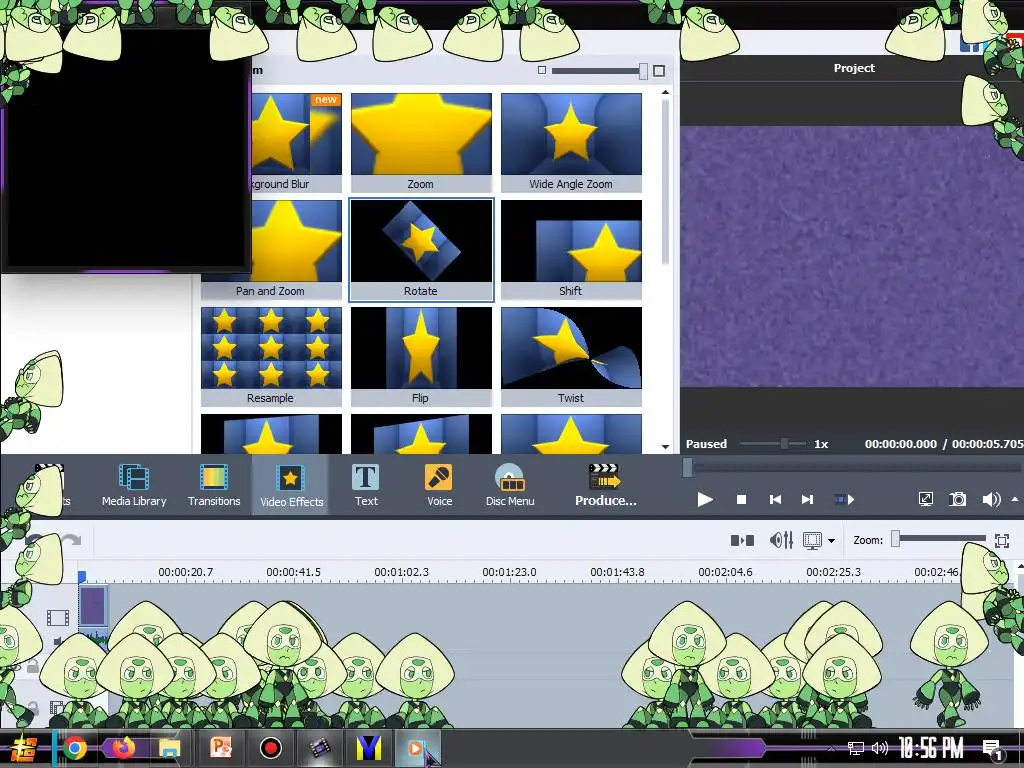
Task: Select the Pan and Zoom effect
Action: click(271, 249)
